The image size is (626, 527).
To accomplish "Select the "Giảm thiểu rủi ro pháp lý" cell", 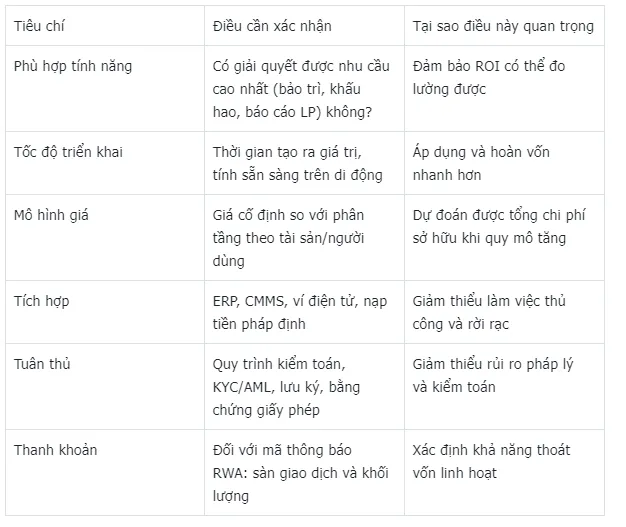I will coord(494,375).
